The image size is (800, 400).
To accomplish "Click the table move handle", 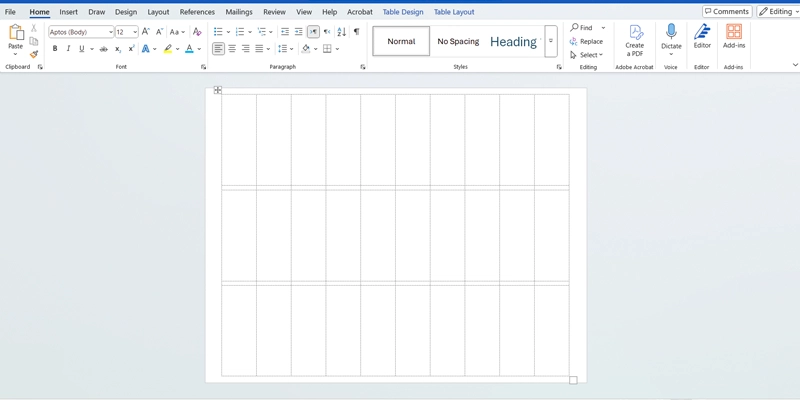I will point(217,90).
